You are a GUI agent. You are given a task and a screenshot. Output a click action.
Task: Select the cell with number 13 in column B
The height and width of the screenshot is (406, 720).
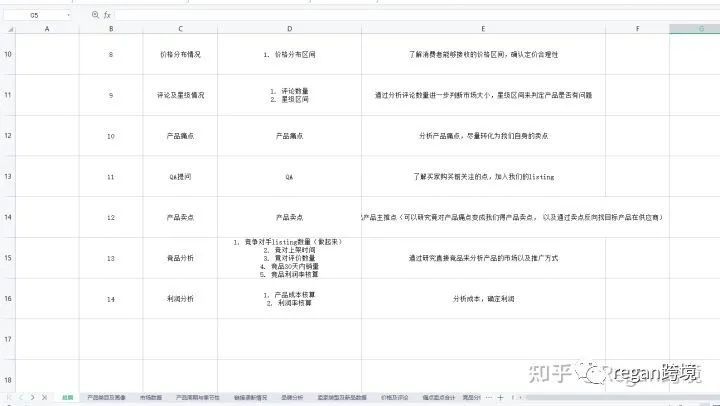(x=111, y=258)
